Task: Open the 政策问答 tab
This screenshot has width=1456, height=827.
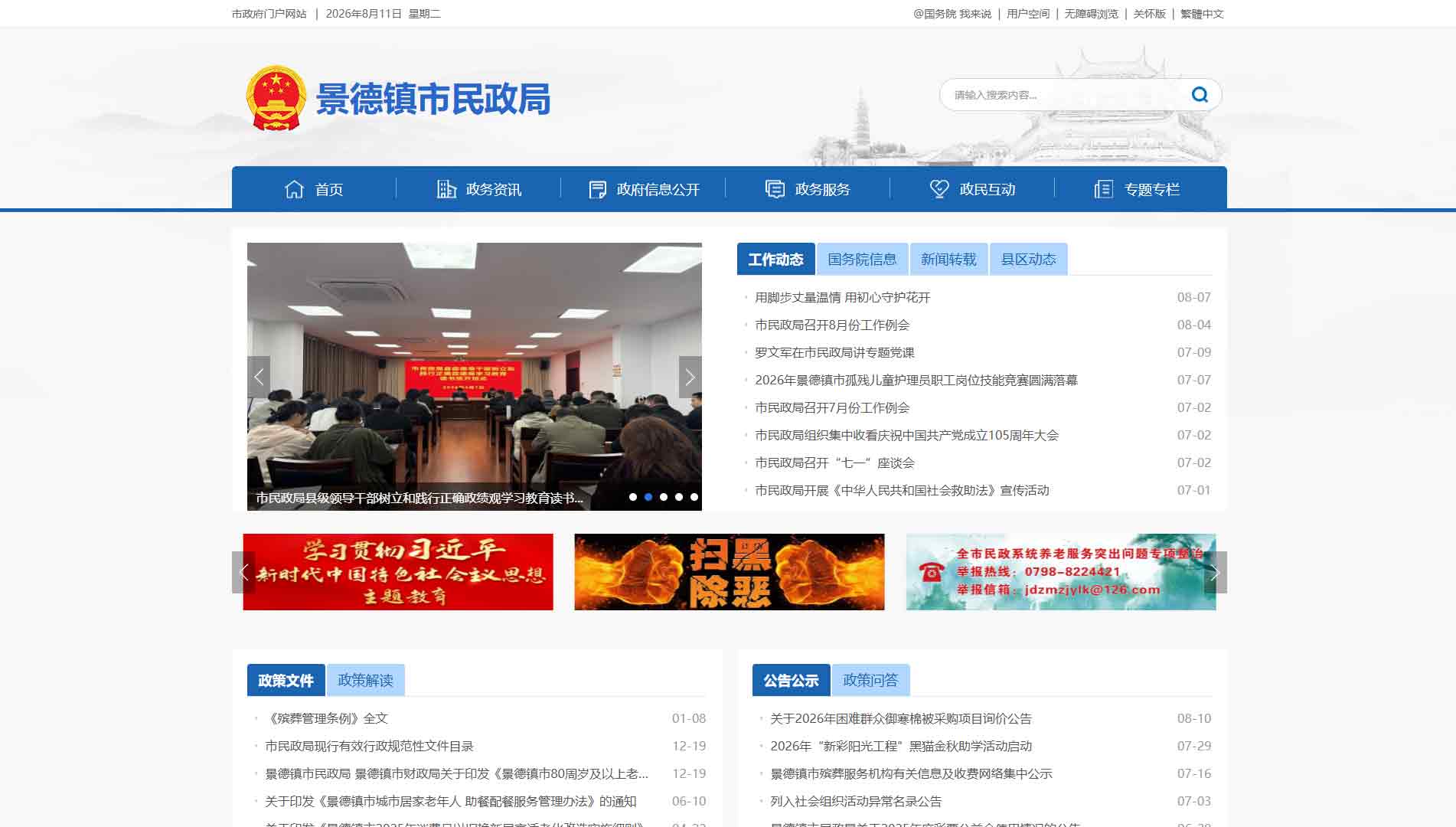Action: pos(870,680)
